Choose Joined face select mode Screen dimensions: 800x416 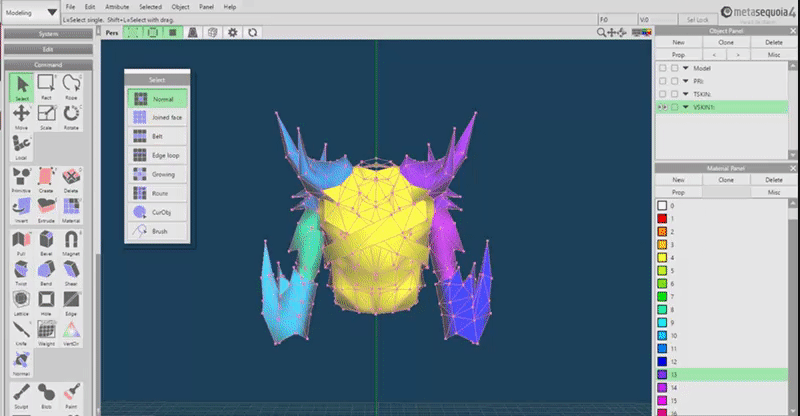coord(158,117)
